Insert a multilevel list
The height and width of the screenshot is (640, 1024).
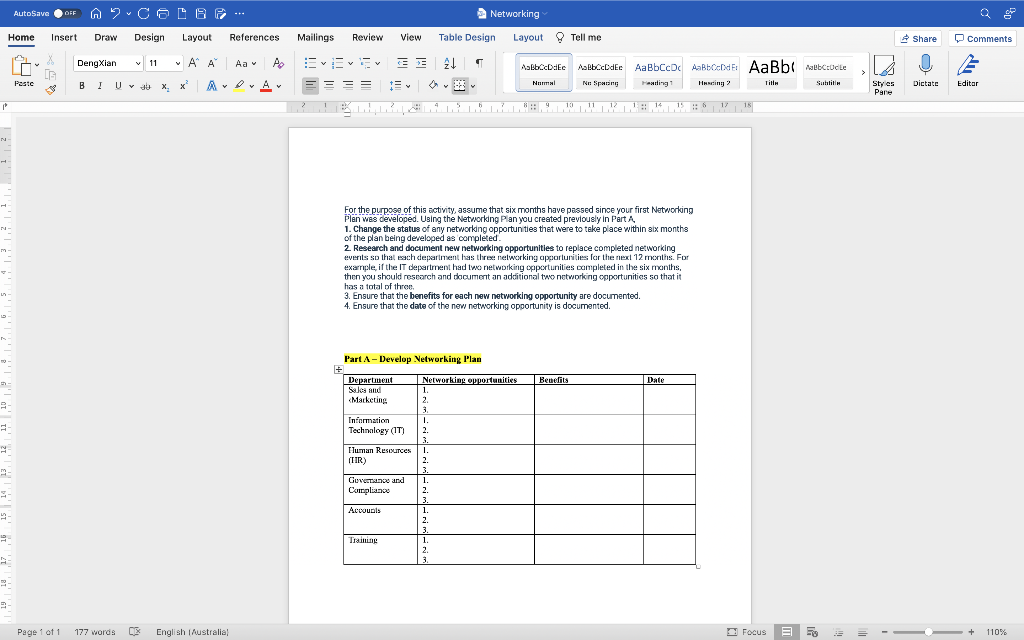pyautogui.click(x=366, y=63)
